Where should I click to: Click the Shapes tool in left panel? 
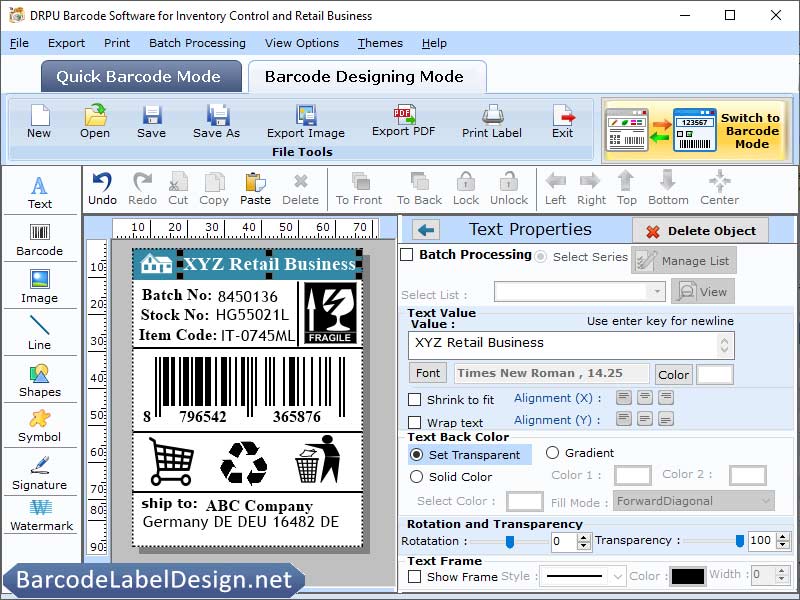pyautogui.click(x=40, y=380)
